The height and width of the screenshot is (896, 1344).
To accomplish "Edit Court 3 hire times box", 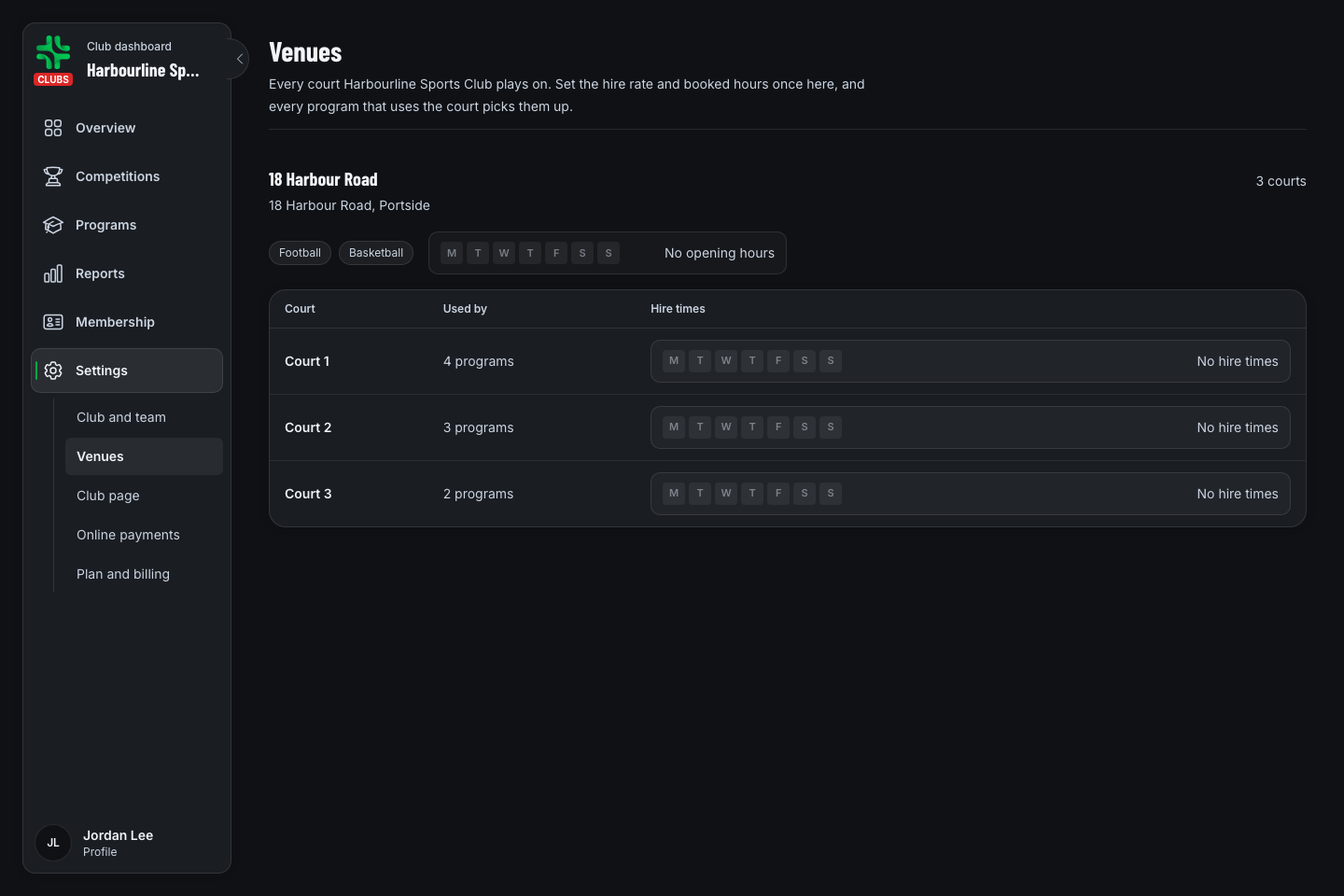I will click(x=971, y=494).
